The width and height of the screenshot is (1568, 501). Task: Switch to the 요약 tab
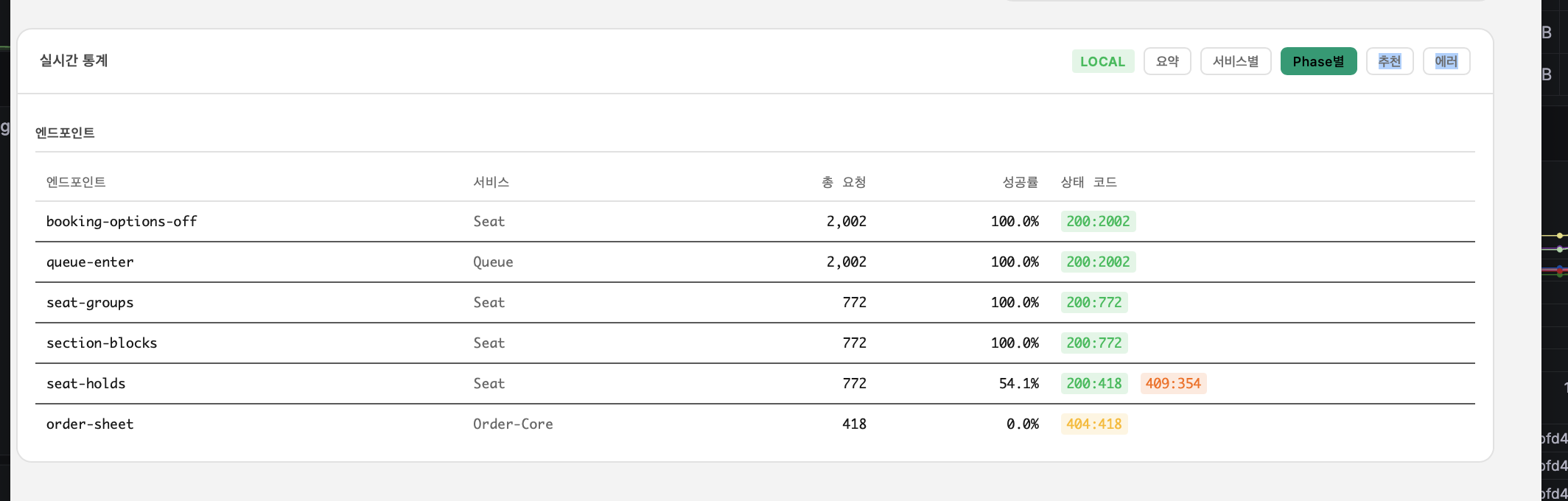[1167, 61]
